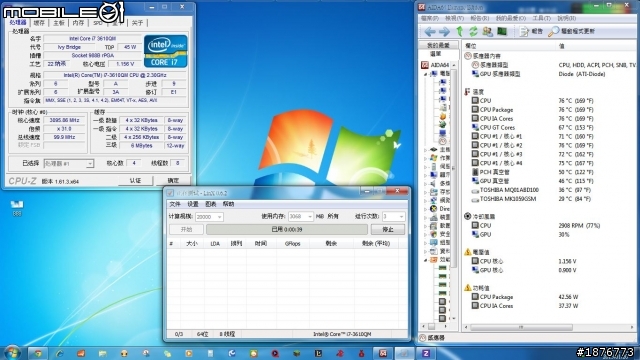Open 報告(R) menu in AIDA64
This screenshot has width=640, height=360.
point(480,18)
